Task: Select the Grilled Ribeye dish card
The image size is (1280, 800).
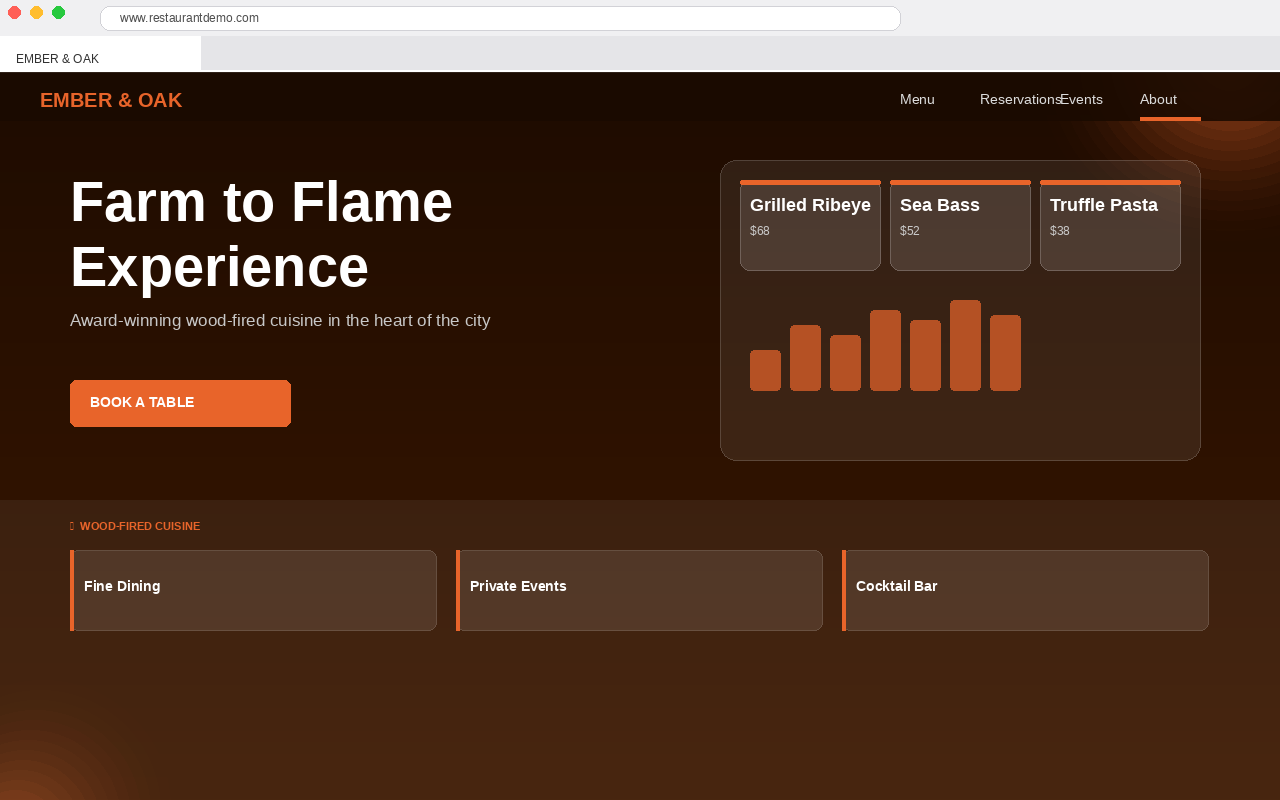Action: pyautogui.click(x=810, y=226)
